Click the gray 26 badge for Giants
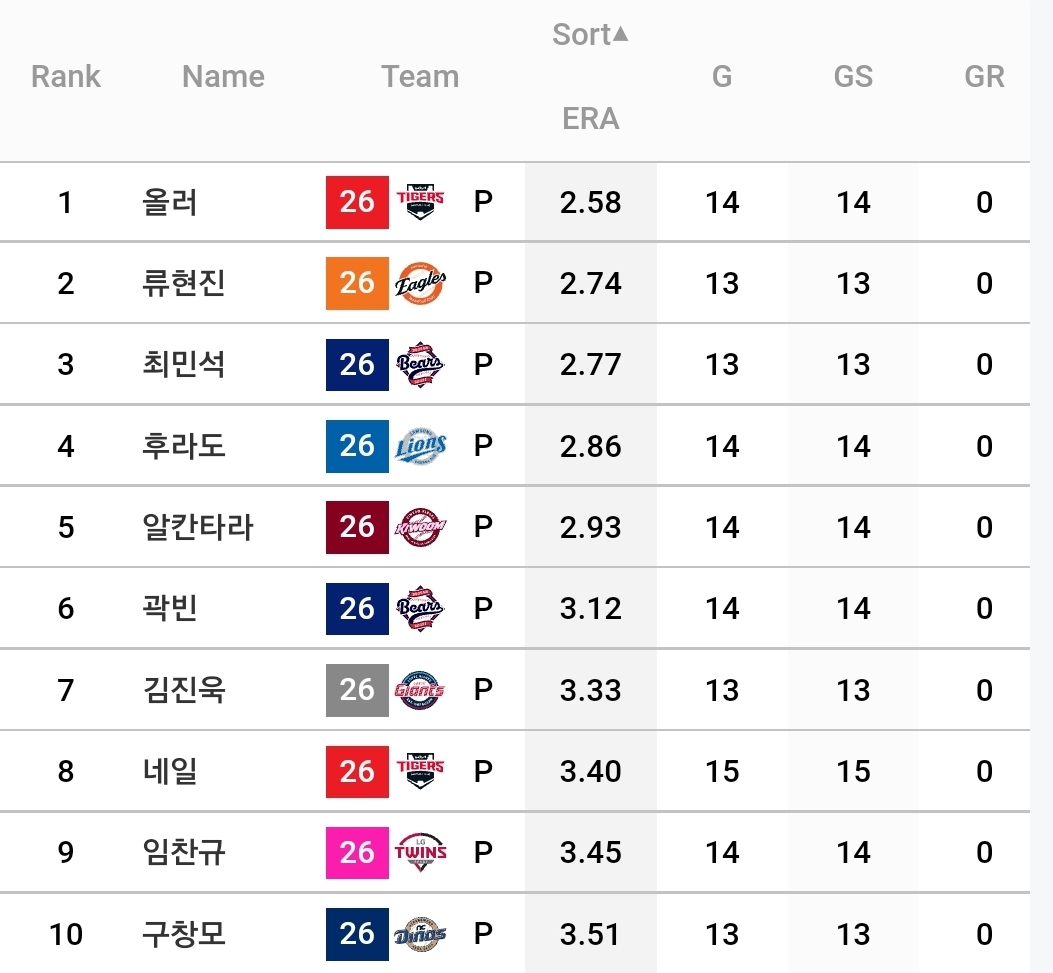Image resolution: width=1053 pixels, height=973 pixels. (x=357, y=690)
